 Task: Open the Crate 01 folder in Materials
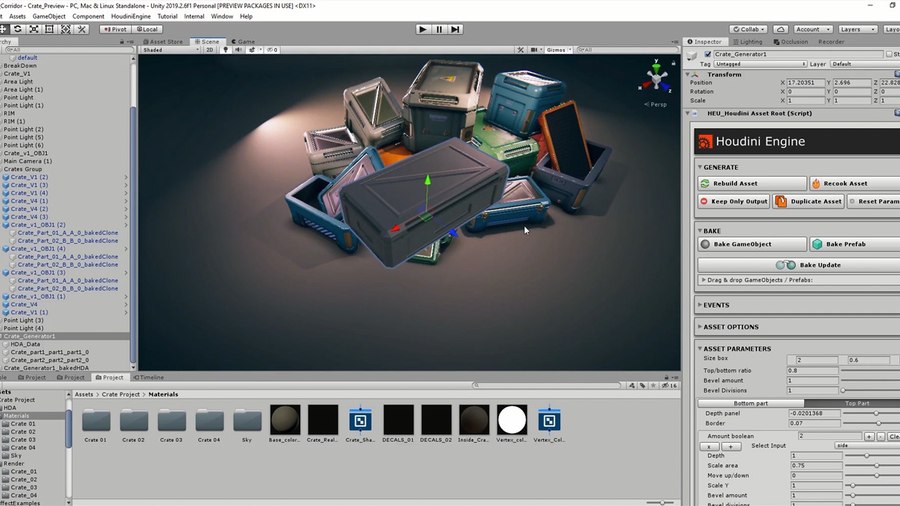[96, 425]
